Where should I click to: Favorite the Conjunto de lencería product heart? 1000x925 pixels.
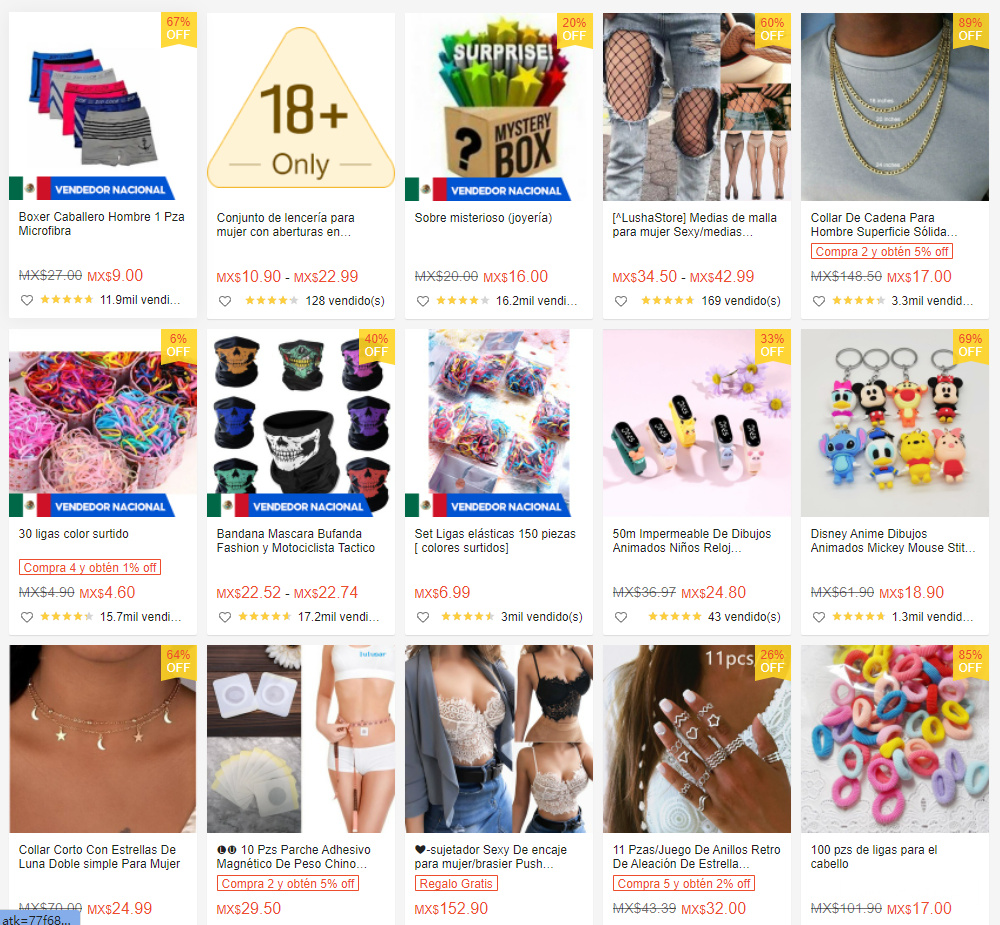point(225,301)
